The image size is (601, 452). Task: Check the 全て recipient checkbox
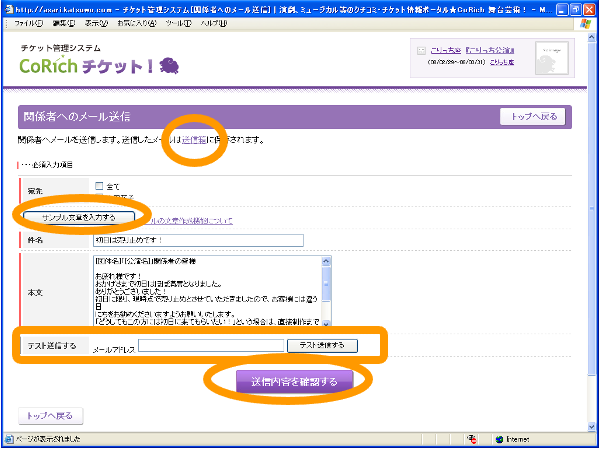tap(98, 186)
